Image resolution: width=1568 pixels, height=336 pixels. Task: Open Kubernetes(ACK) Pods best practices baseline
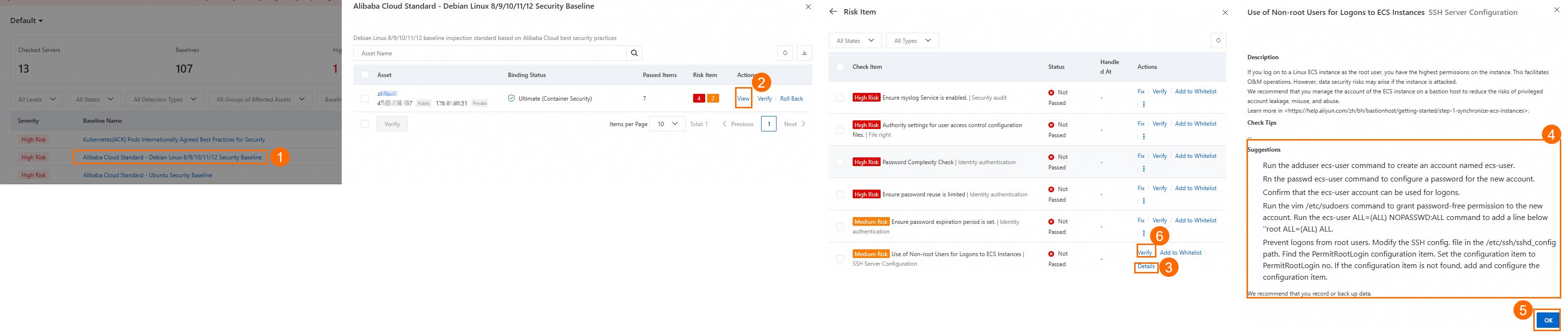click(x=174, y=140)
